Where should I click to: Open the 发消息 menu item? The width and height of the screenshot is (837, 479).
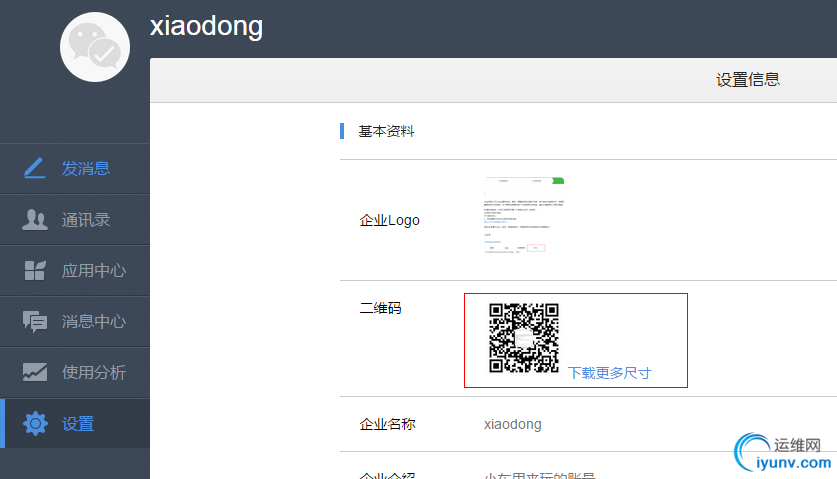[x=75, y=169]
